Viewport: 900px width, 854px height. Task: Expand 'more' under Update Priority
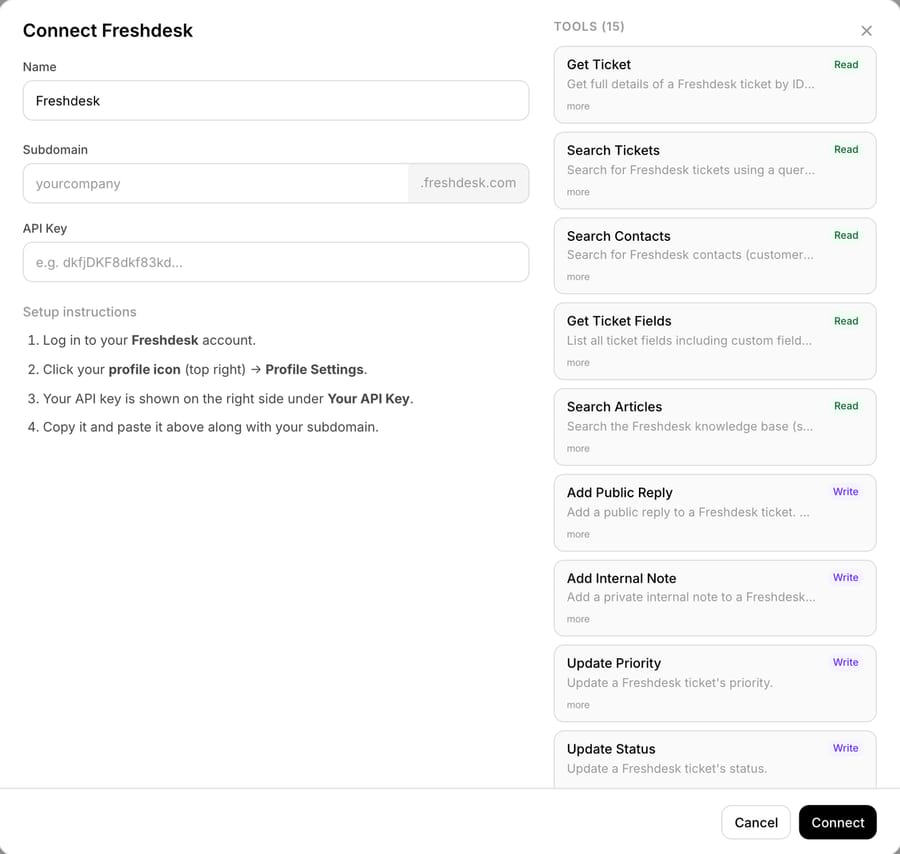pos(578,705)
